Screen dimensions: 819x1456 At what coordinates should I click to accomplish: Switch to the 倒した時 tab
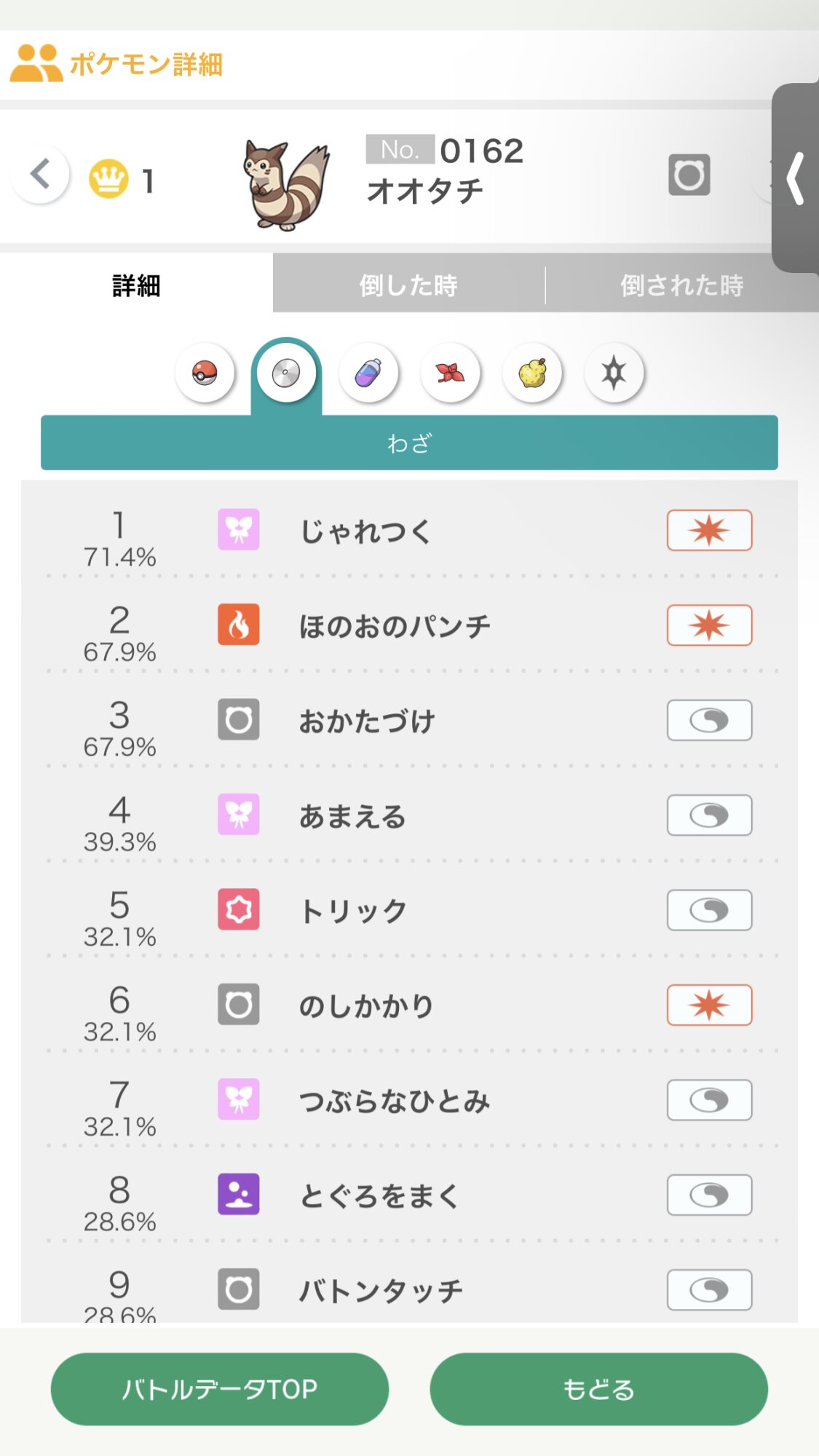click(408, 285)
